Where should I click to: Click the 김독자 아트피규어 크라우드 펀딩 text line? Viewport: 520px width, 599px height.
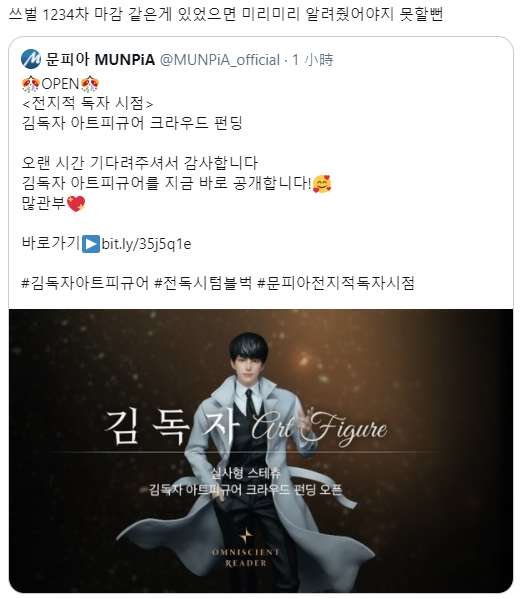(132, 123)
